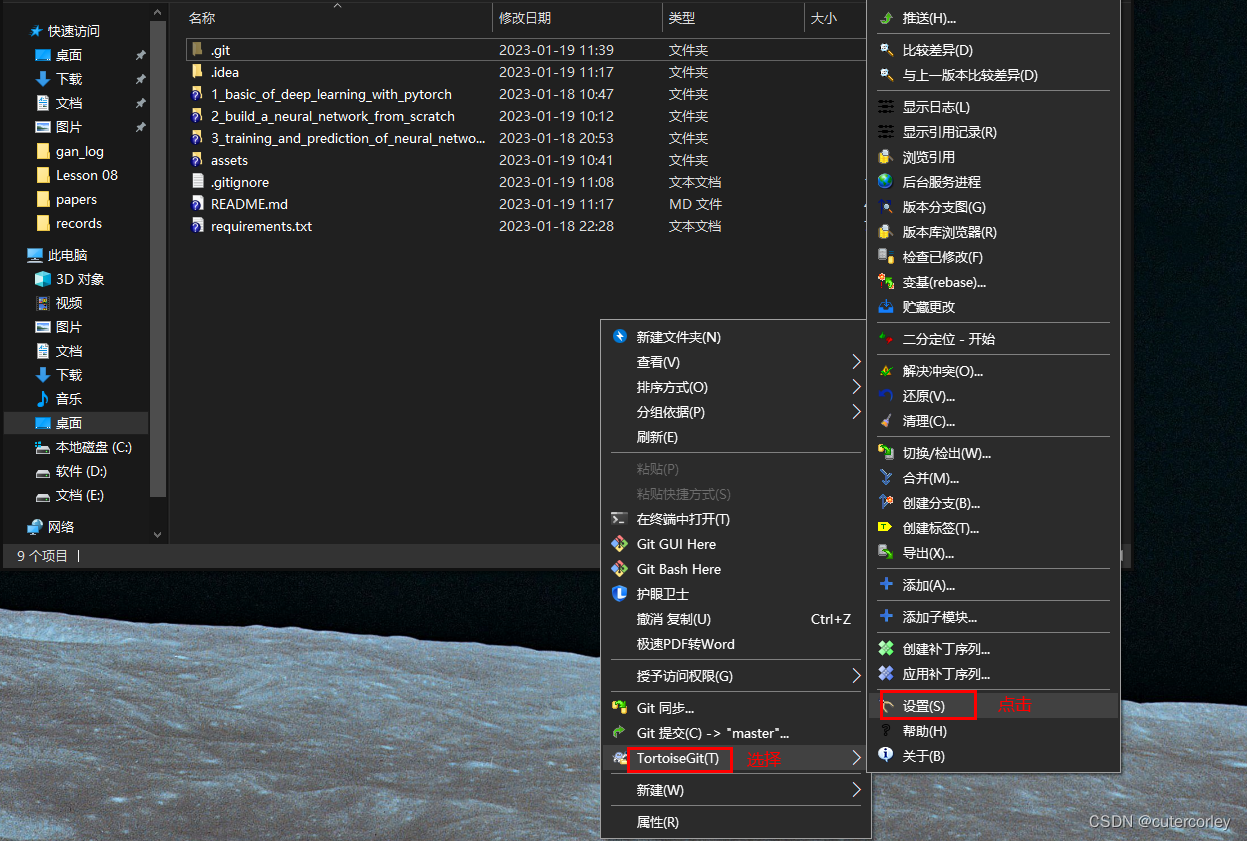Choose 帮助(H) in TortoiseGit submenu

pos(996,731)
